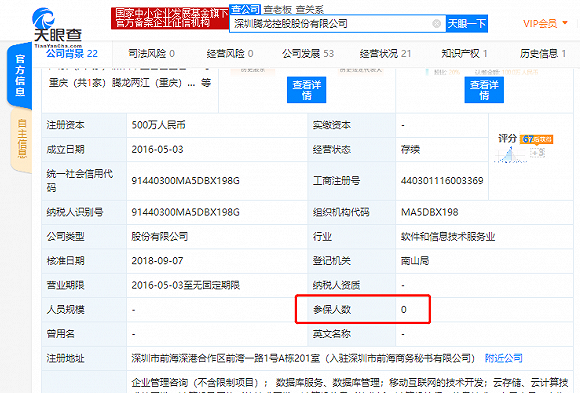This screenshot has height=393, width=580.
Task: Clear the search field with the X icon
Action: coord(436,24)
